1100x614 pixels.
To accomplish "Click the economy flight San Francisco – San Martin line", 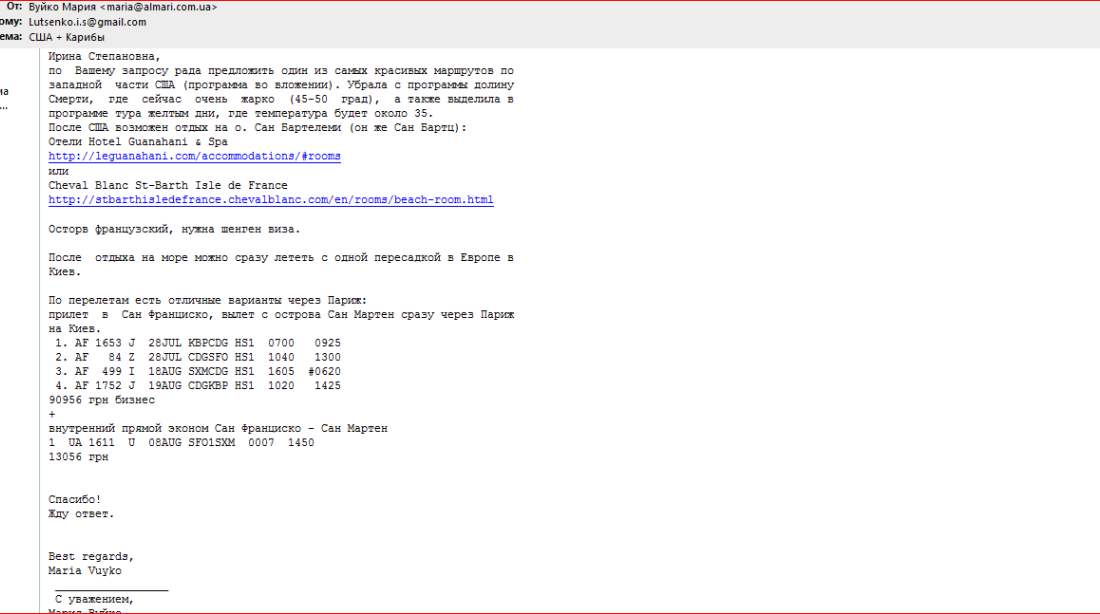I will [218, 428].
